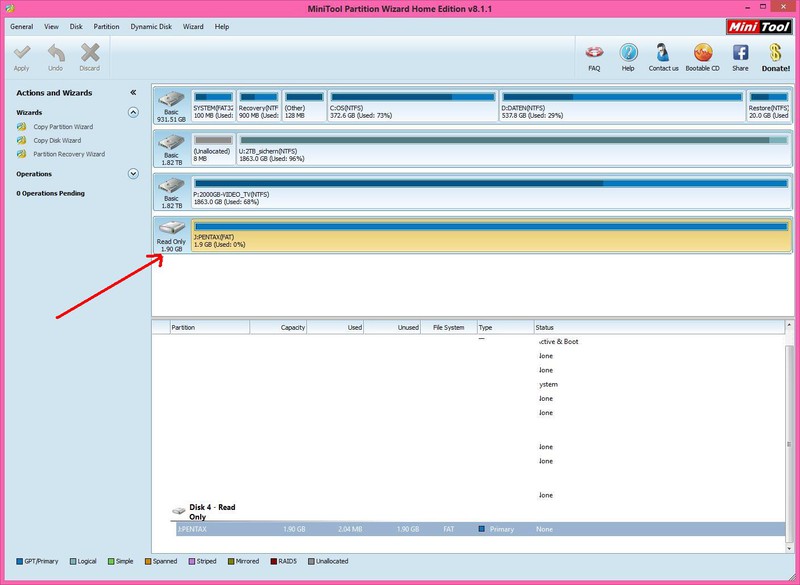
Task: Open the General menu
Action: pyautogui.click(x=21, y=27)
